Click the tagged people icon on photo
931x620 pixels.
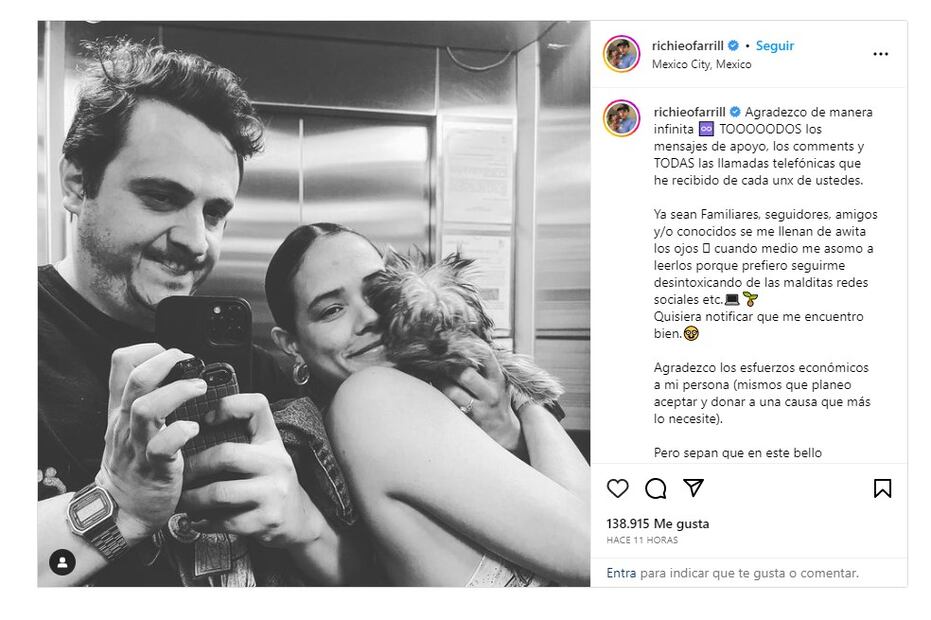click(x=62, y=562)
